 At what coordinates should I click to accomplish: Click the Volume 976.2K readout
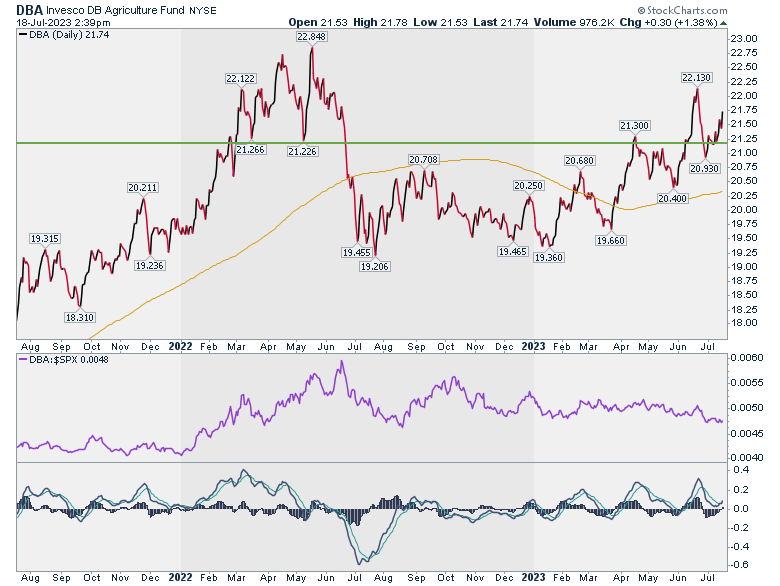coord(574,22)
